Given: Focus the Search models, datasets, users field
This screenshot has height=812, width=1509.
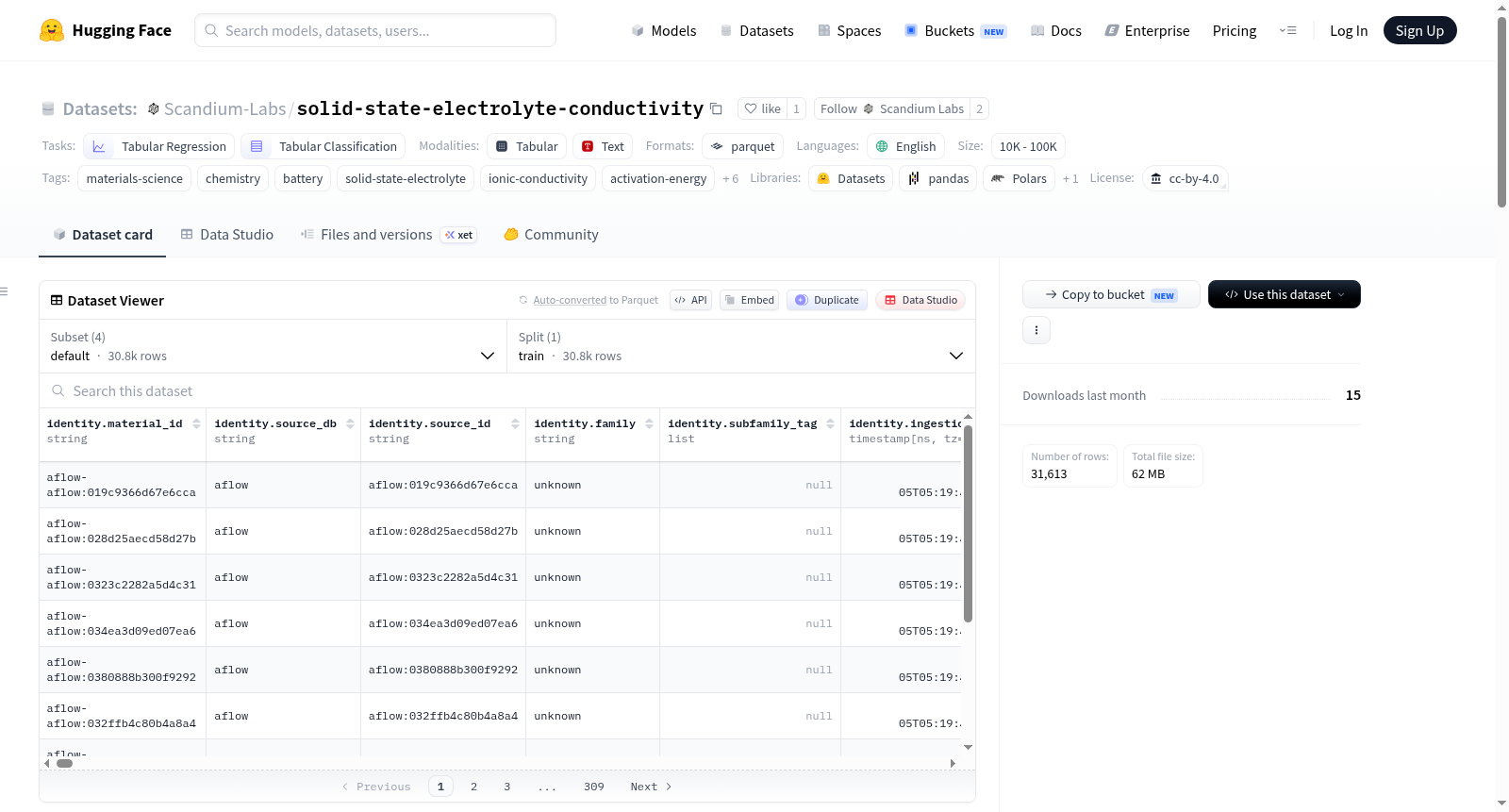Looking at the screenshot, I should pos(375,30).
